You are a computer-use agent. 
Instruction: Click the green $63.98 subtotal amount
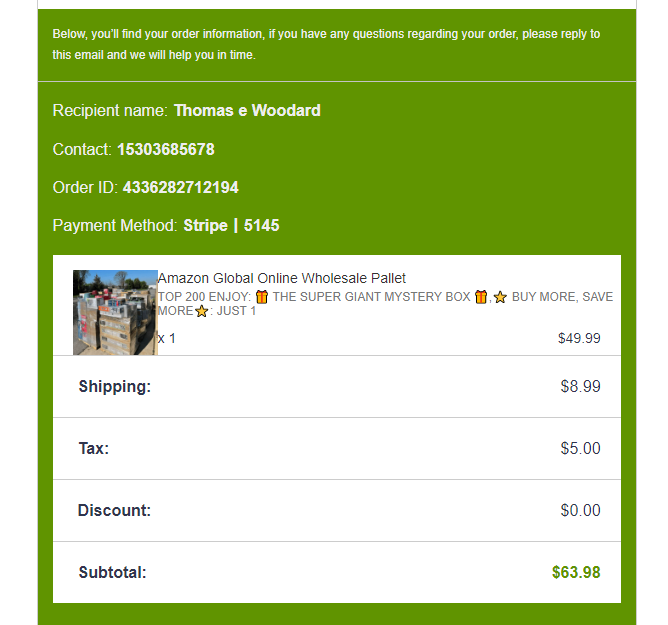tap(576, 572)
